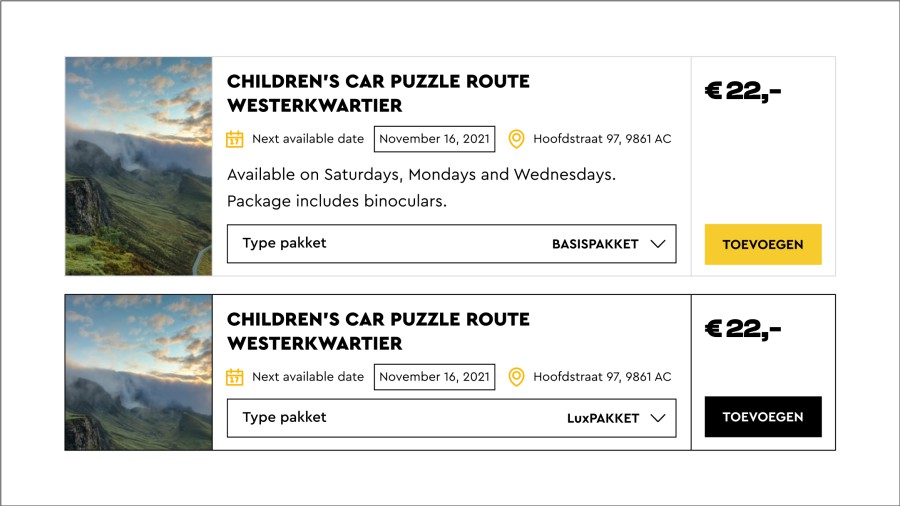This screenshot has width=900, height=506.
Task: Select the date field in the bottom card
Action: point(434,377)
